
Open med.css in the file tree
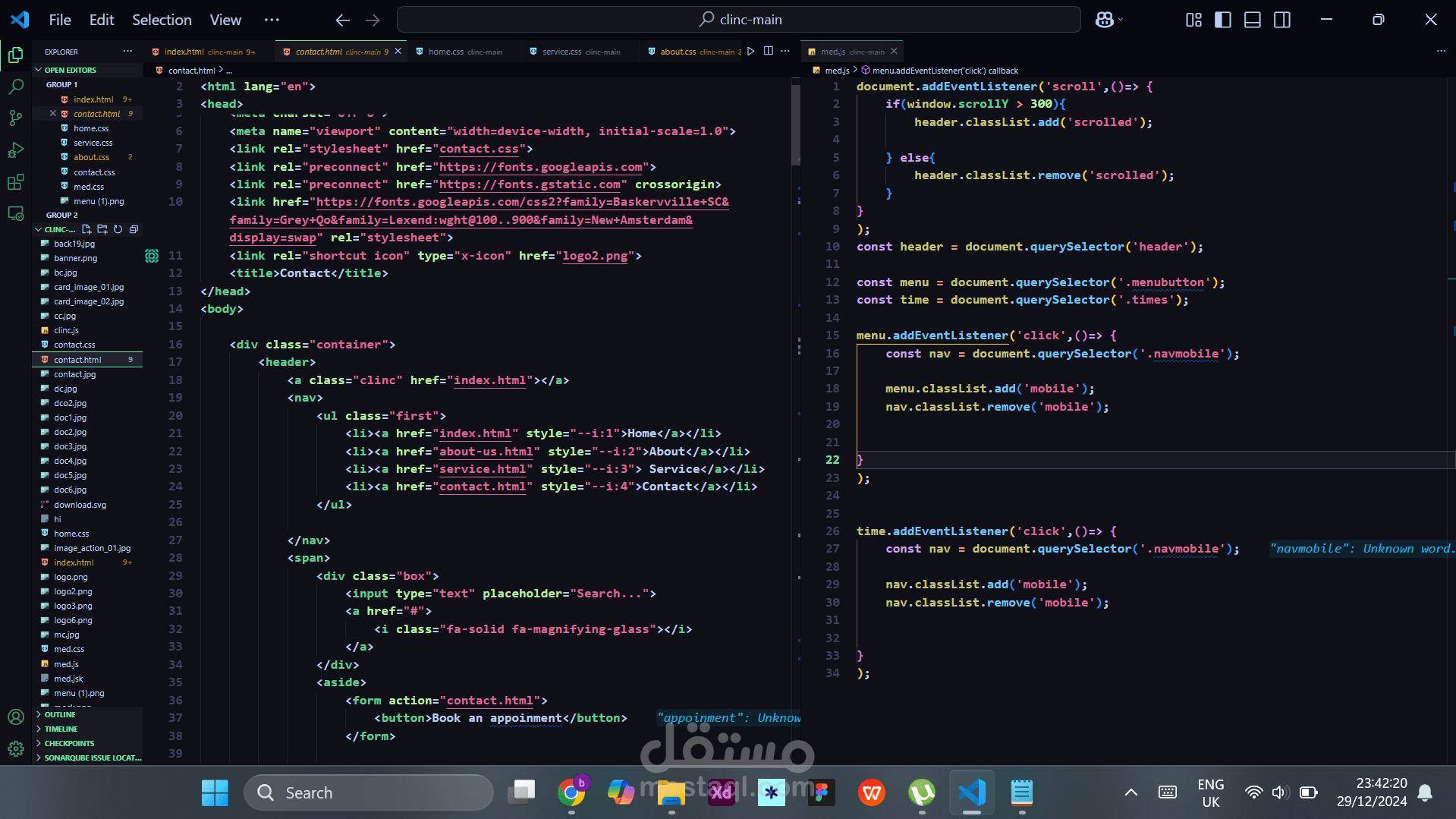click(69, 649)
